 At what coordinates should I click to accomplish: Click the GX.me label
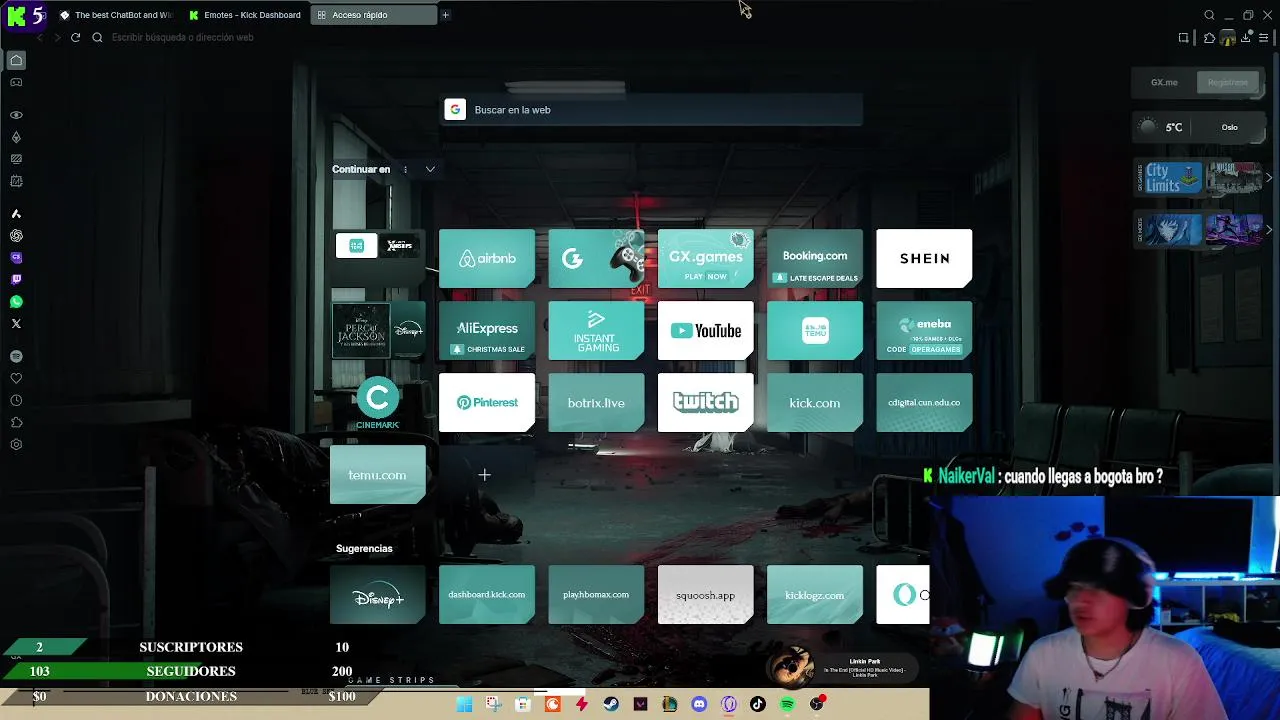tap(1164, 82)
